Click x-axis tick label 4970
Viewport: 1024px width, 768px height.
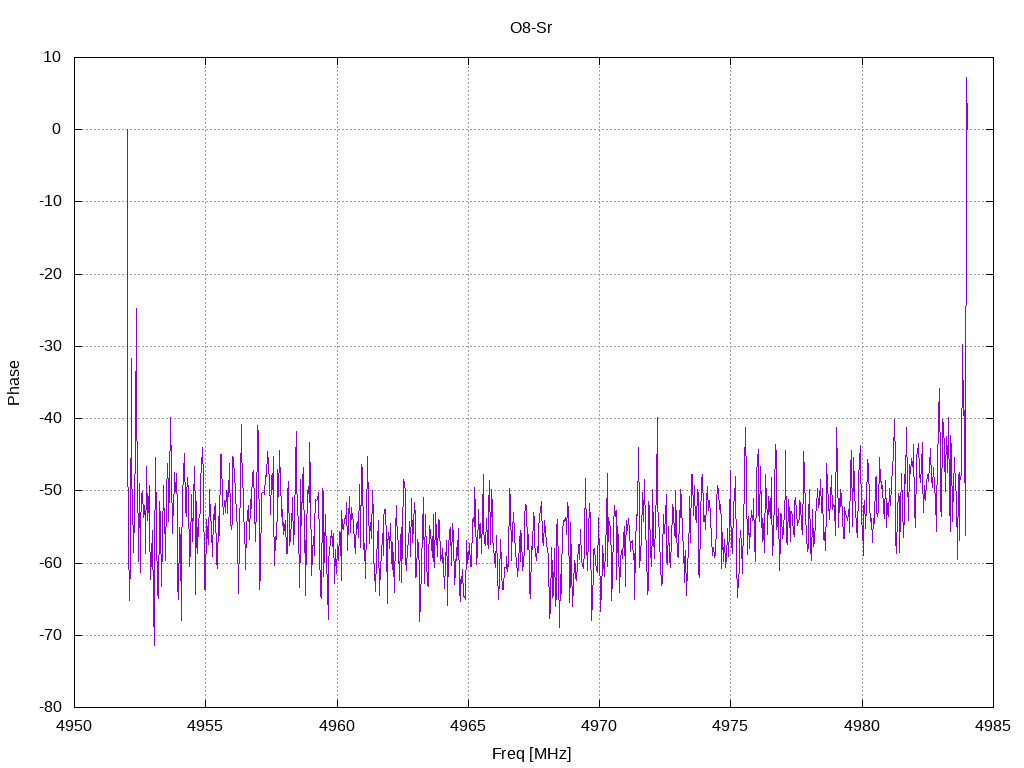coord(600,726)
